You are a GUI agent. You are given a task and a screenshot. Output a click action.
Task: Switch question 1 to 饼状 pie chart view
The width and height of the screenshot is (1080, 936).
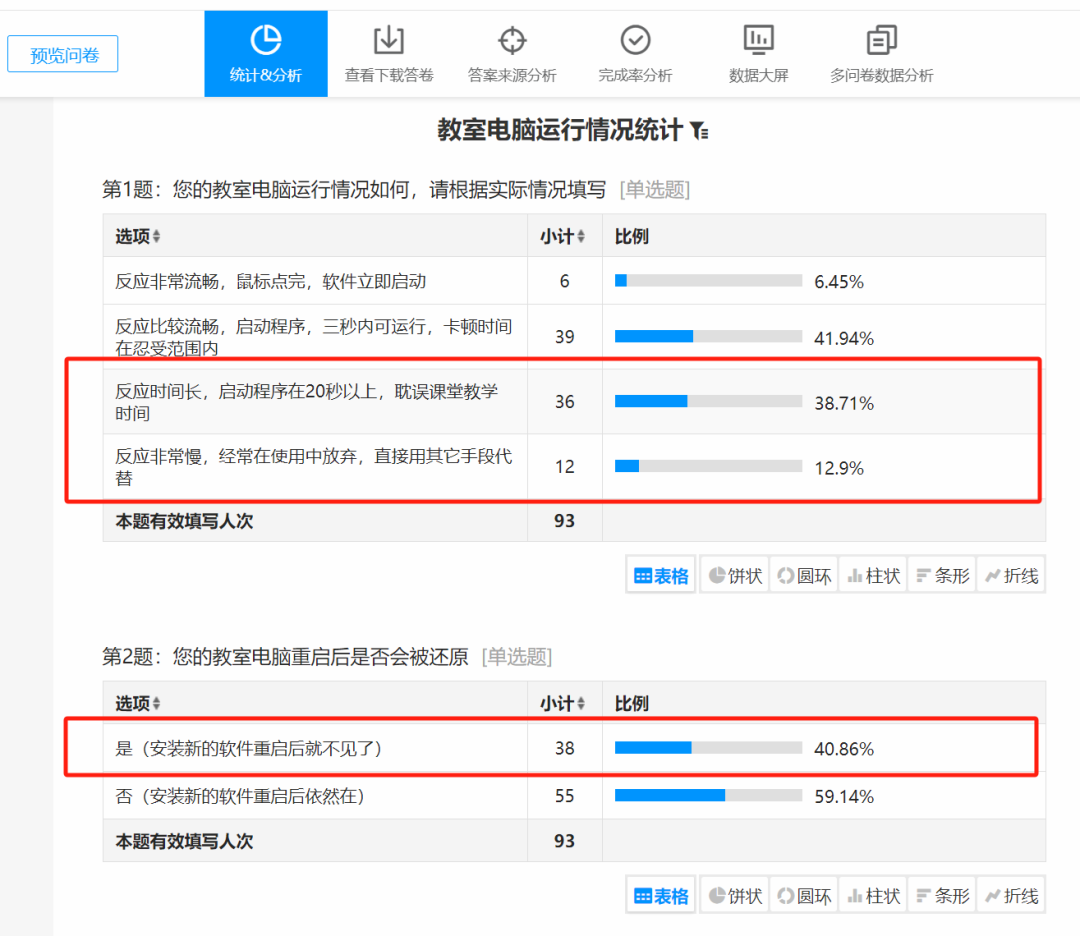tap(734, 574)
